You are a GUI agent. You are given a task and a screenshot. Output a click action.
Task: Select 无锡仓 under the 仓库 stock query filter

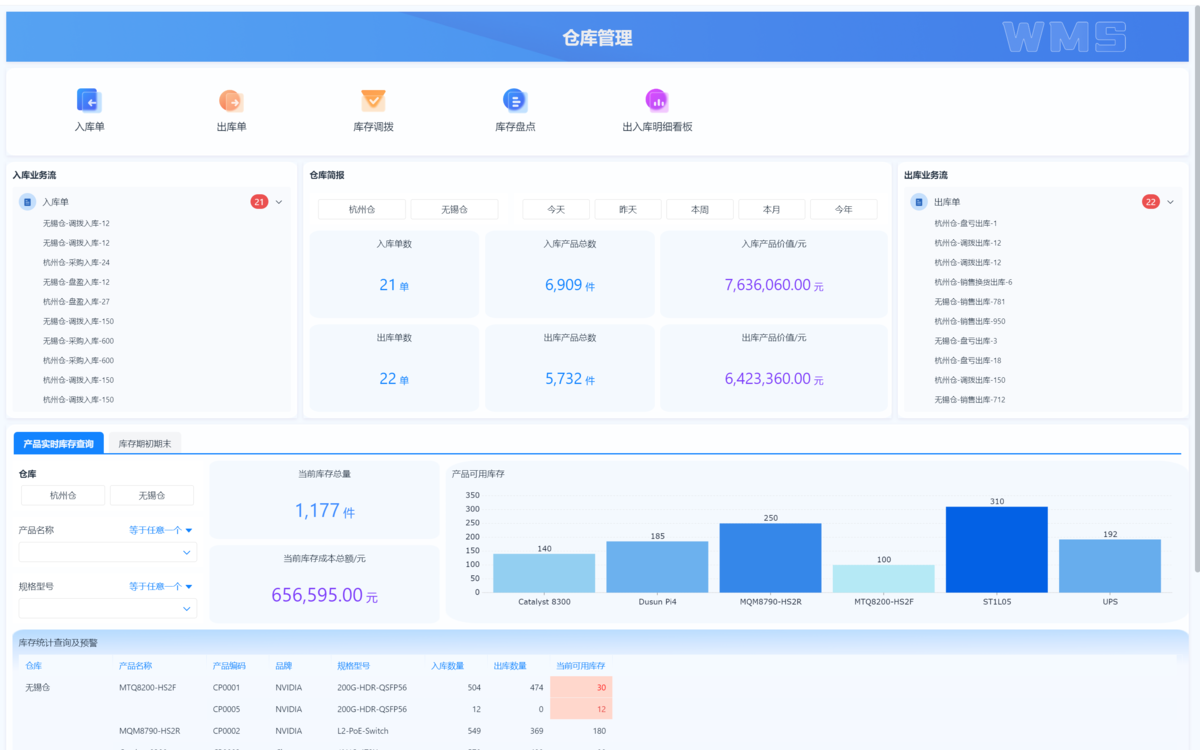(152, 495)
